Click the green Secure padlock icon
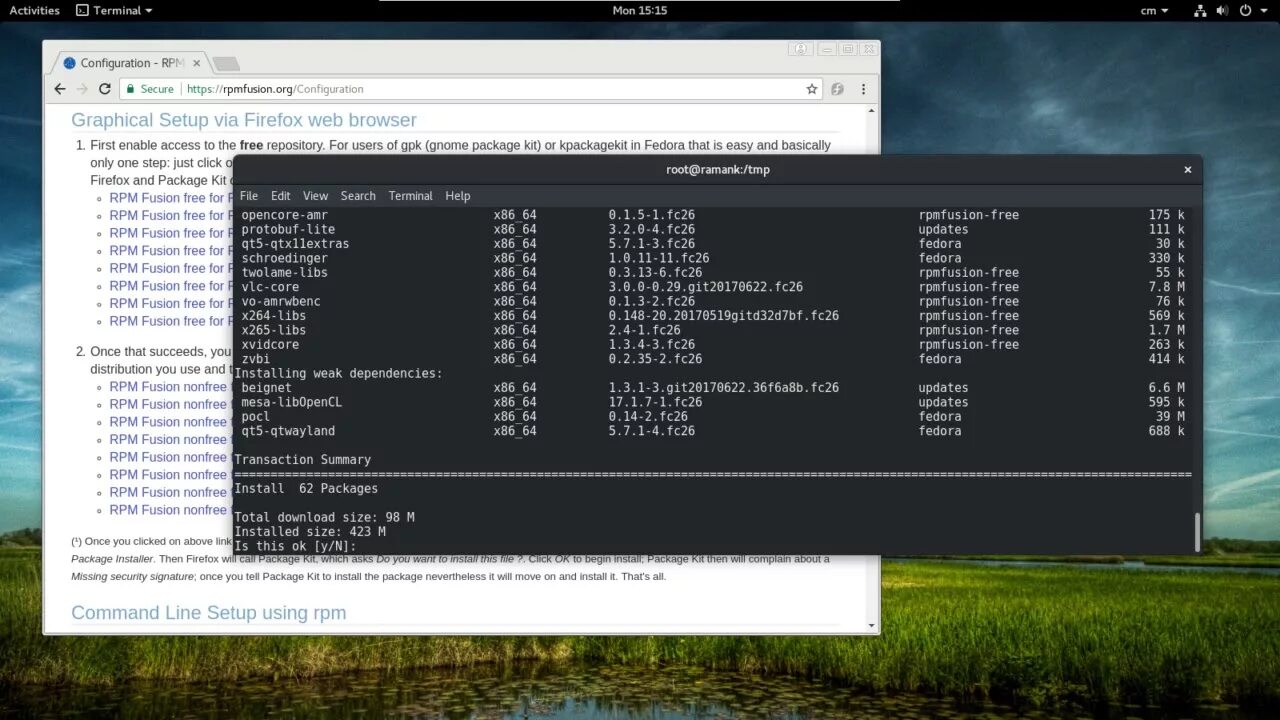This screenshot has width=1280, height=720. click(x=129, y=89)
